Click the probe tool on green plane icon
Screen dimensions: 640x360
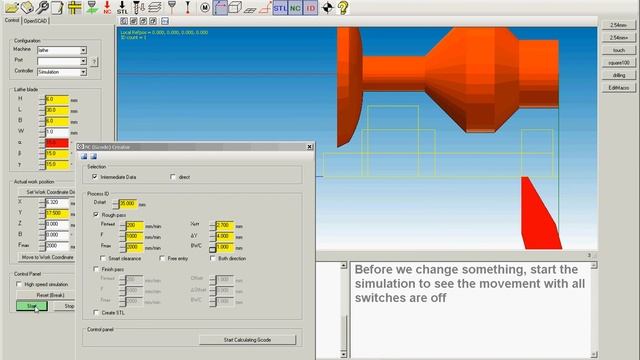93,7
